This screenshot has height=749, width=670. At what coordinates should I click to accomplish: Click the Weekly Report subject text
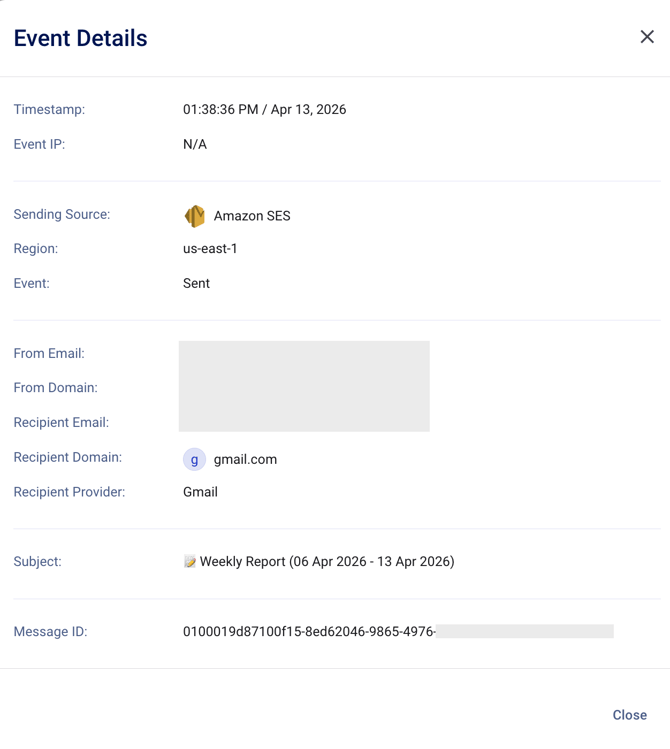point(327,562)
